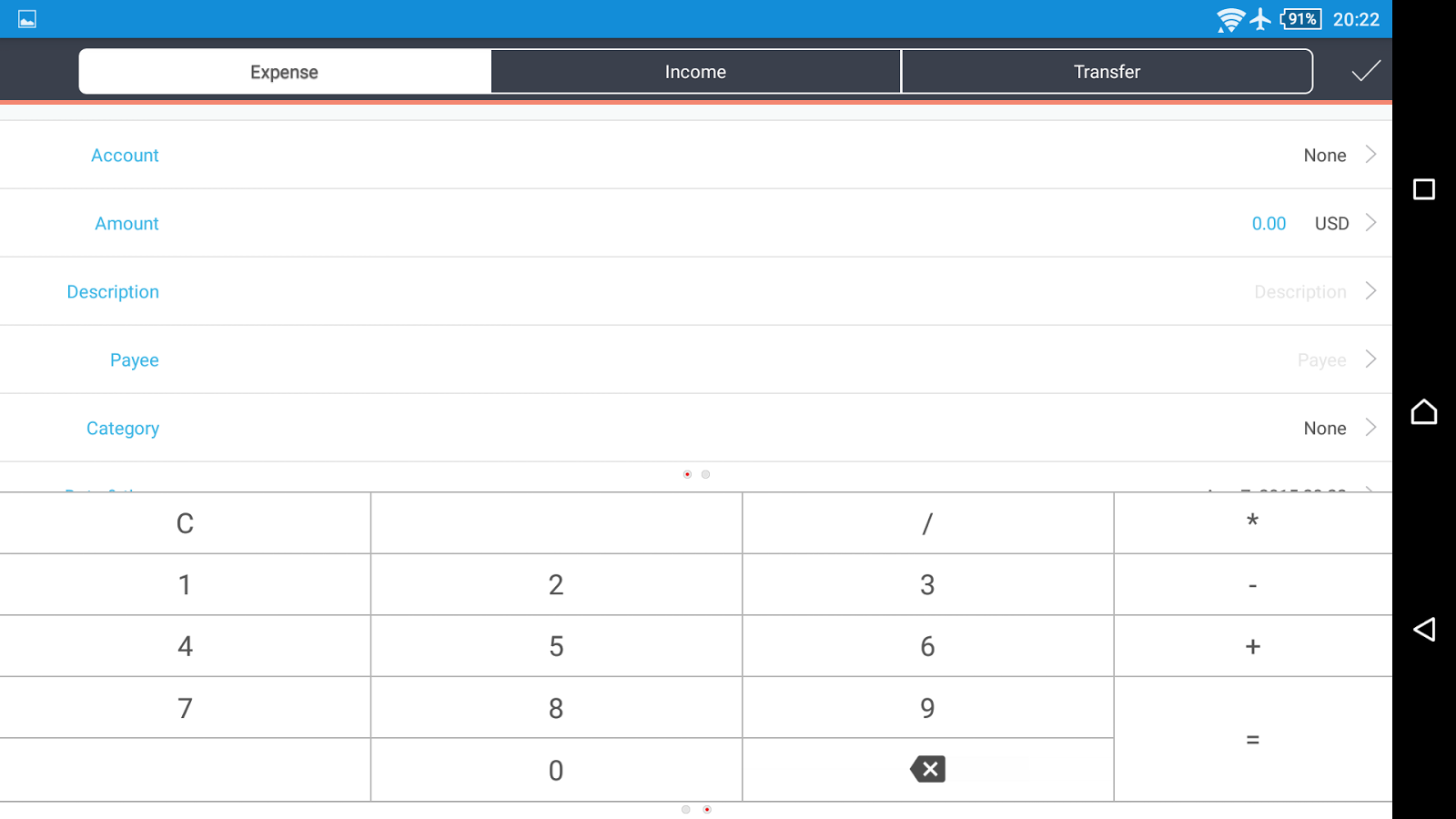Open the USD currency chooser
This screenshot has width=1456, height=819.
1331,224
